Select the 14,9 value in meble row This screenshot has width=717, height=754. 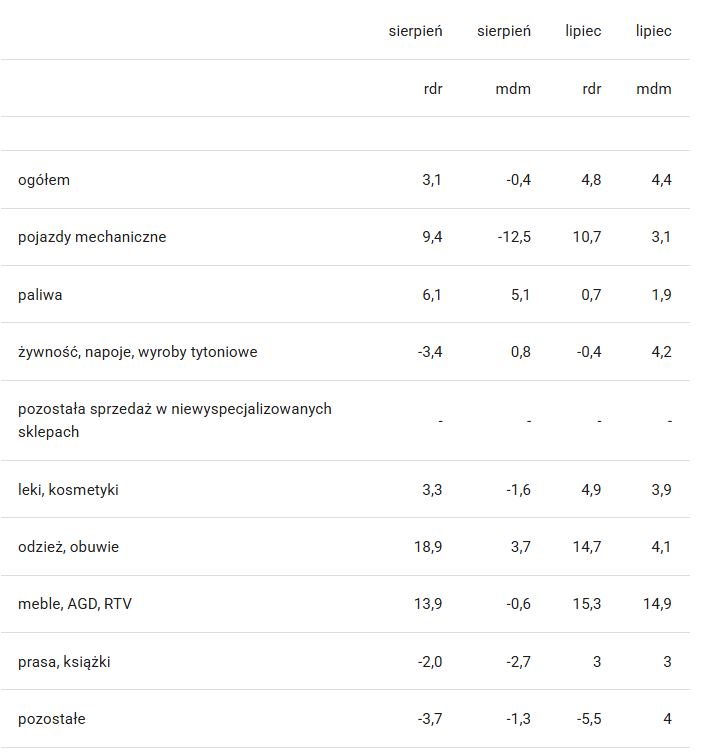point(657,604)
